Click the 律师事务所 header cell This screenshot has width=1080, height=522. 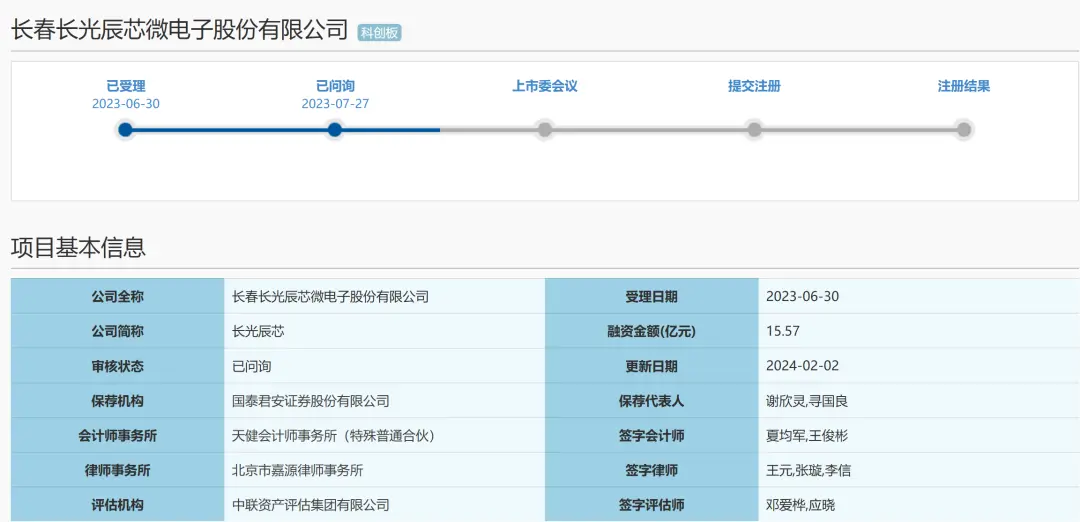(x=118, y=470)
